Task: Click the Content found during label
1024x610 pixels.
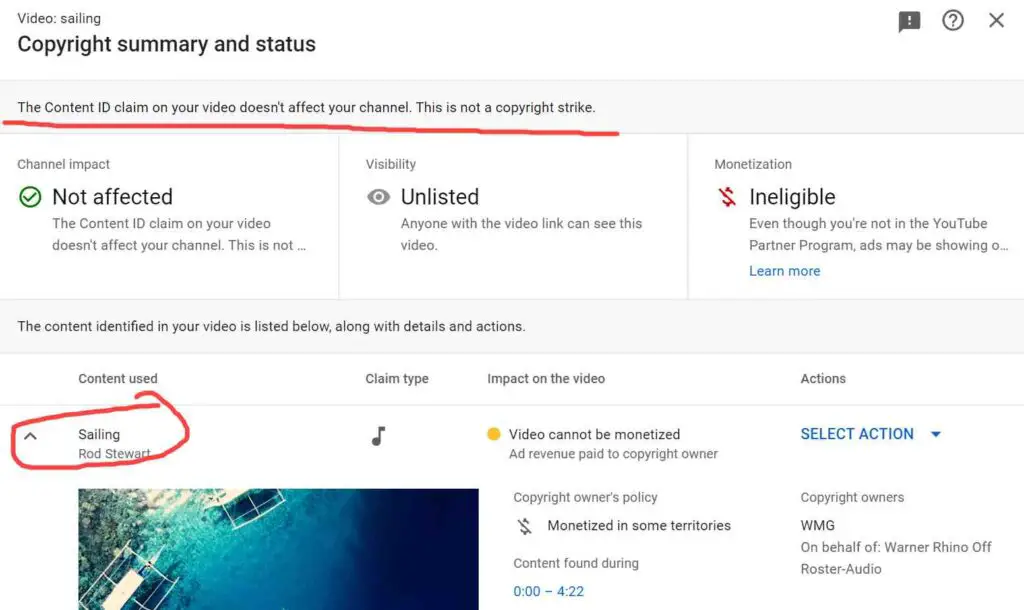Action: (x=576, y=563)
